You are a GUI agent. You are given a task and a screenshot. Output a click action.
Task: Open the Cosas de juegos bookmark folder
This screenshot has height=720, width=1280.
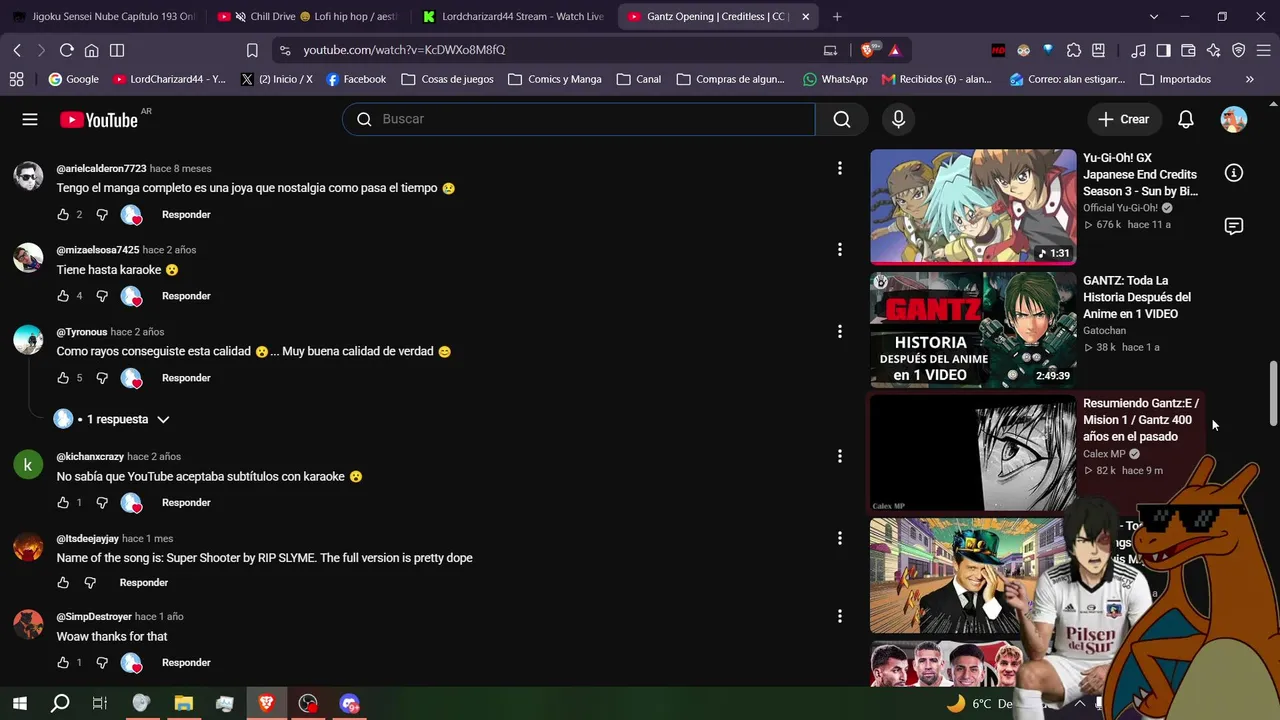(447, 79)
